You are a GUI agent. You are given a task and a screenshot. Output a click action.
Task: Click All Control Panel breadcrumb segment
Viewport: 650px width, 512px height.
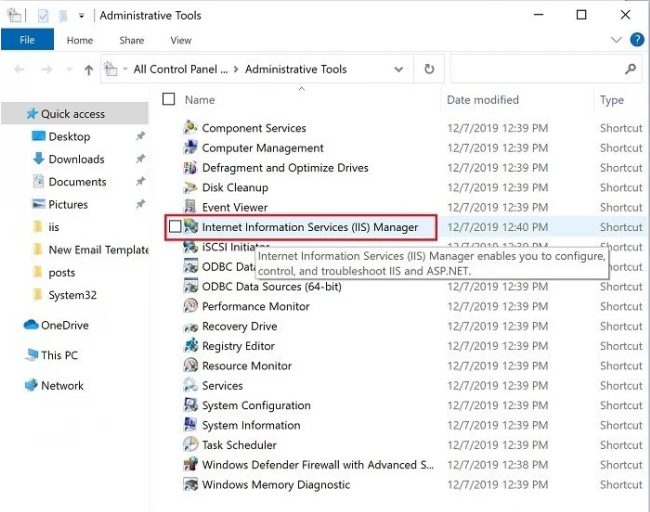coord(180,69)
